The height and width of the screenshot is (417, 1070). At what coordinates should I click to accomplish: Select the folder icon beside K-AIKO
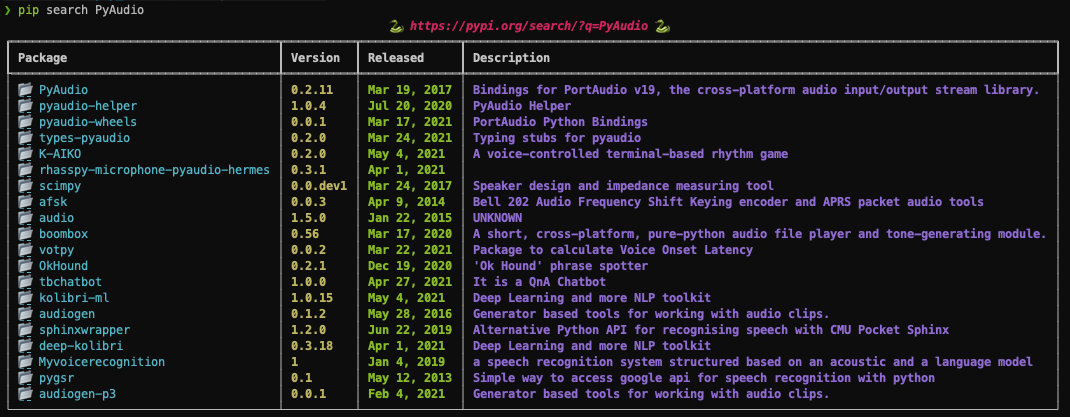tap(25, 154)
